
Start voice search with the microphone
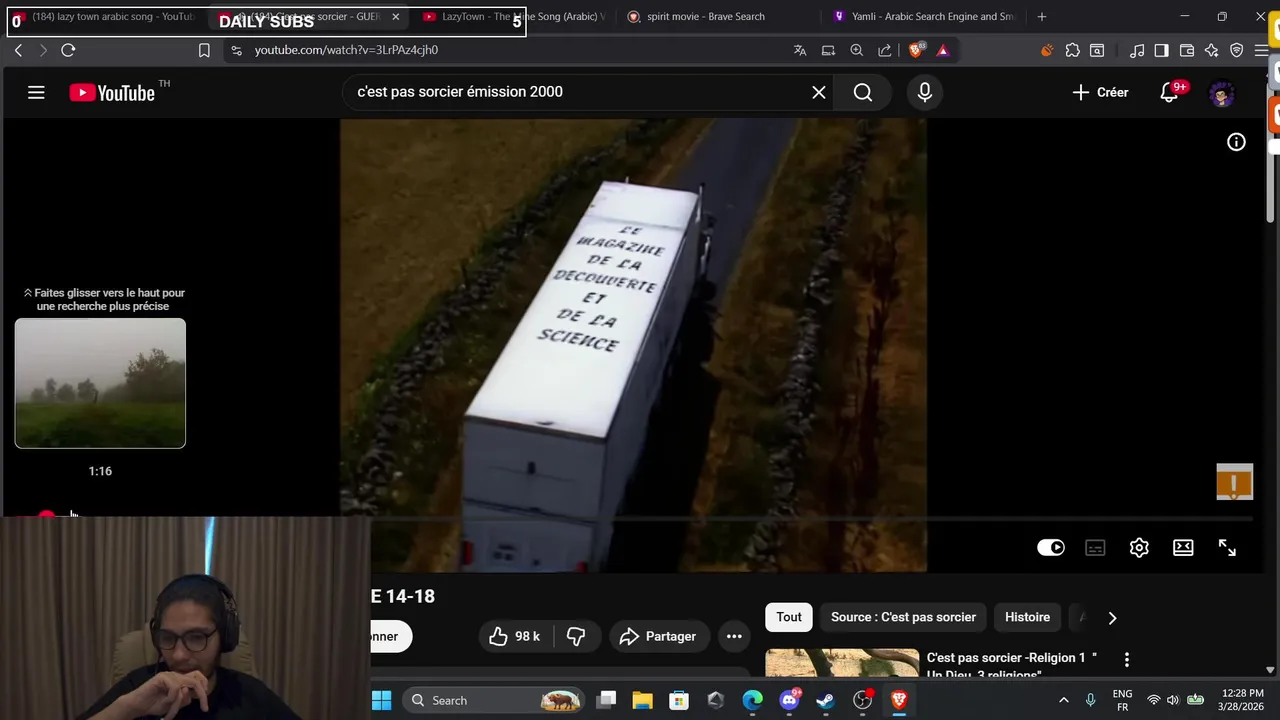(x=925, y=92)
